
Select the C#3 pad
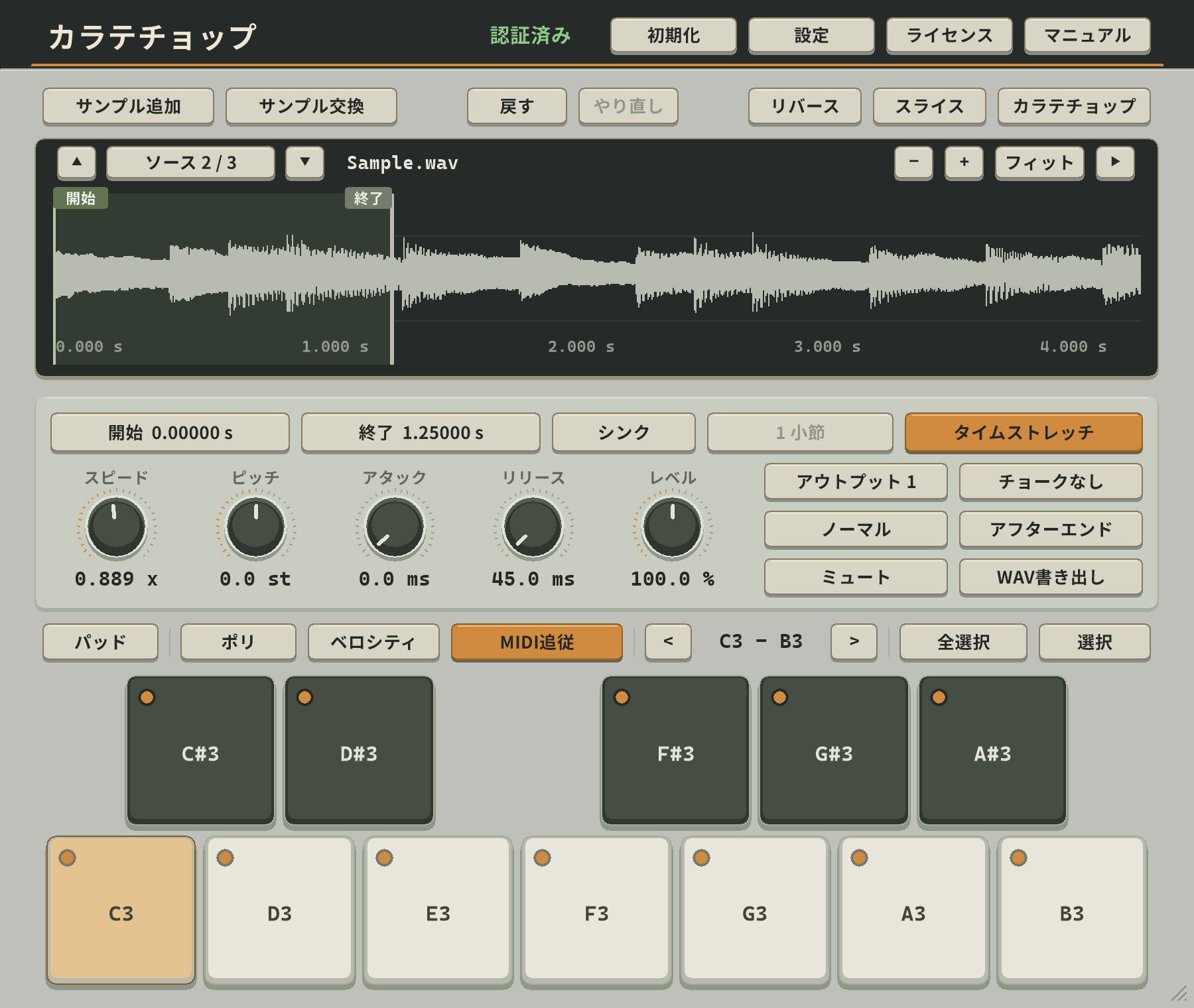200,751
